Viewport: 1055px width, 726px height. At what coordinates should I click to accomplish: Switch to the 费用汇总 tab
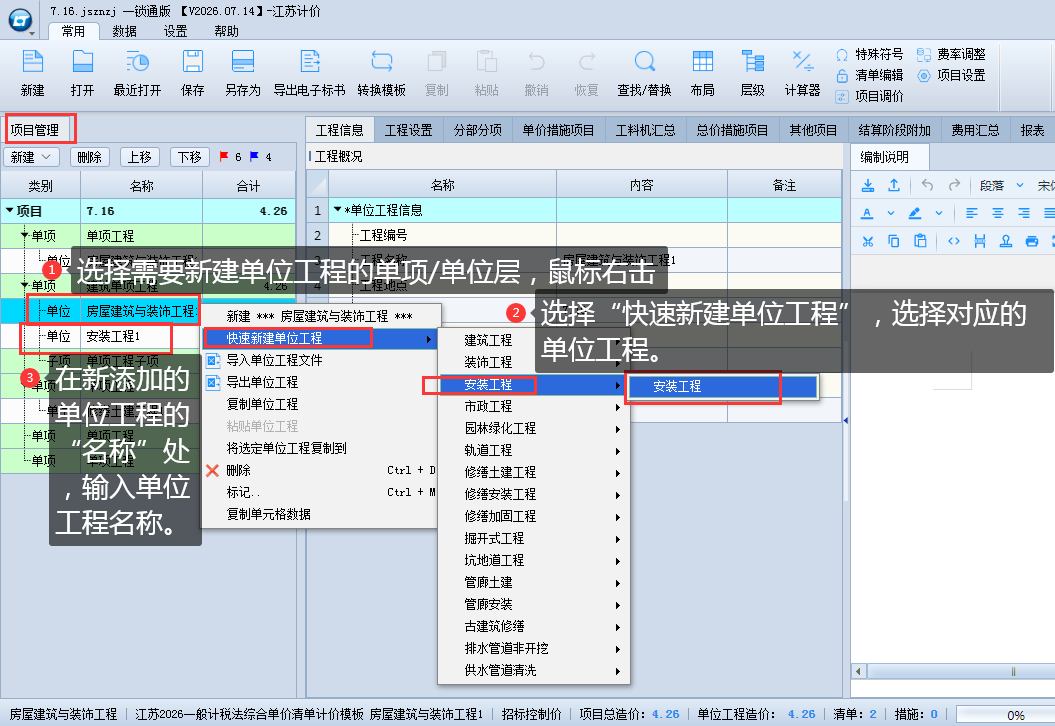976,130
